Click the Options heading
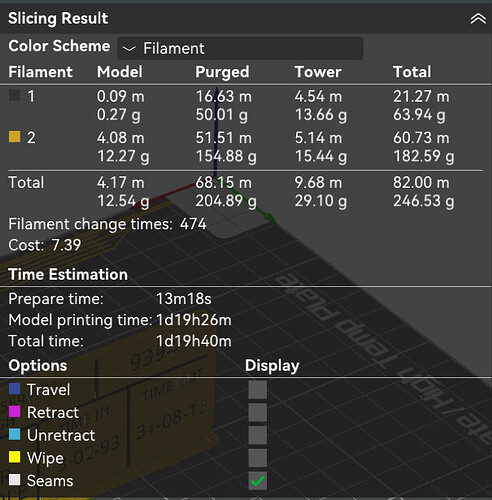The width and height of the screenshot is (492, 500). 38,366
